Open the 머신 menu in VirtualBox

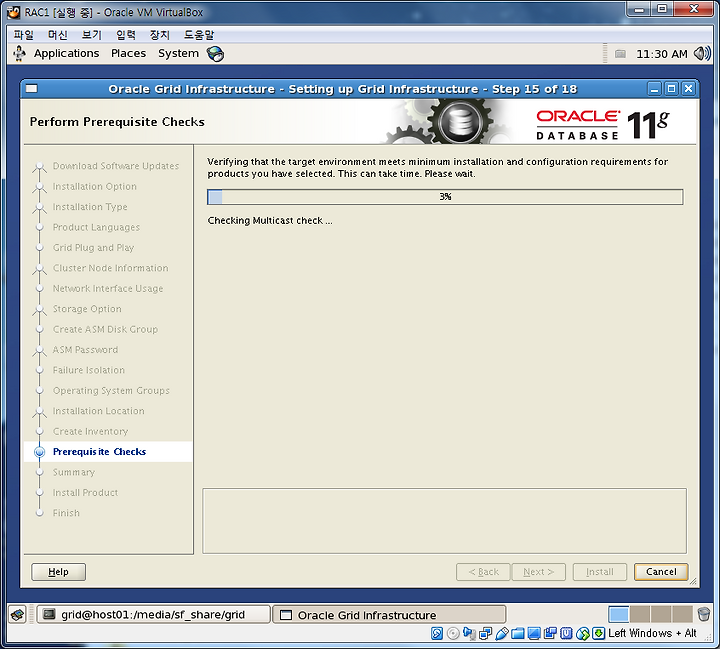coord(58,35)
